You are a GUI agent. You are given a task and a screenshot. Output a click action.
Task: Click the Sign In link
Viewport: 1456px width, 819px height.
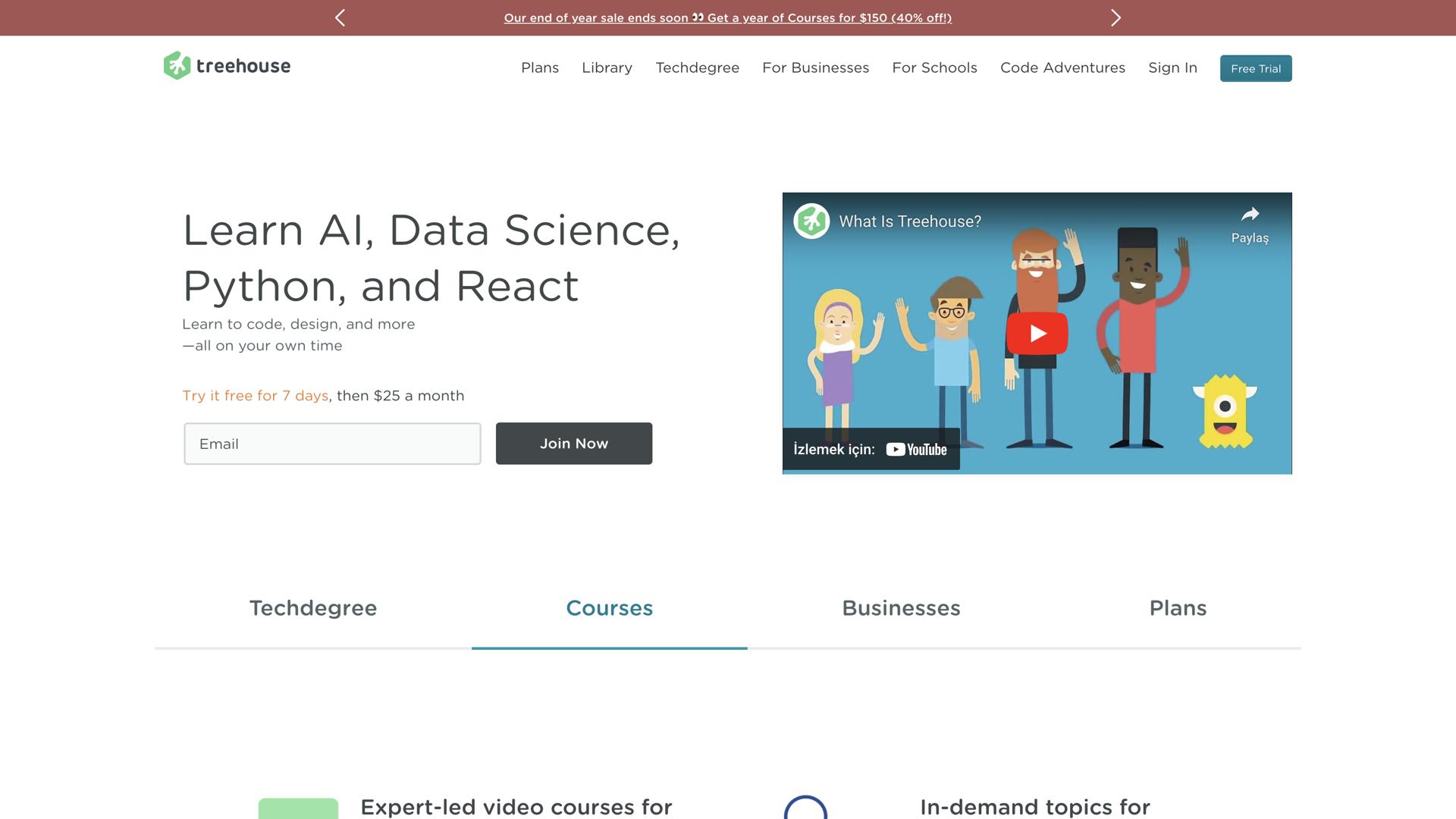click(x=1172, y=67)
